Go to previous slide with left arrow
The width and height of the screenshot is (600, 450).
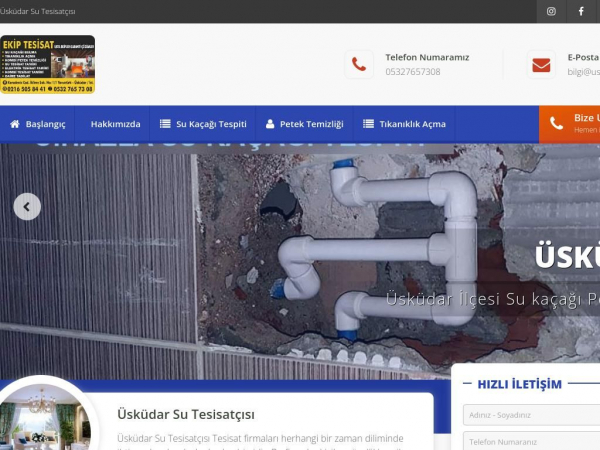tap(27, 207)
